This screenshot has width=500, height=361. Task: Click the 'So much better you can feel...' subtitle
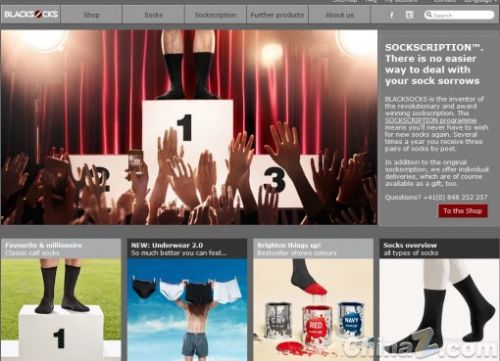179,253
